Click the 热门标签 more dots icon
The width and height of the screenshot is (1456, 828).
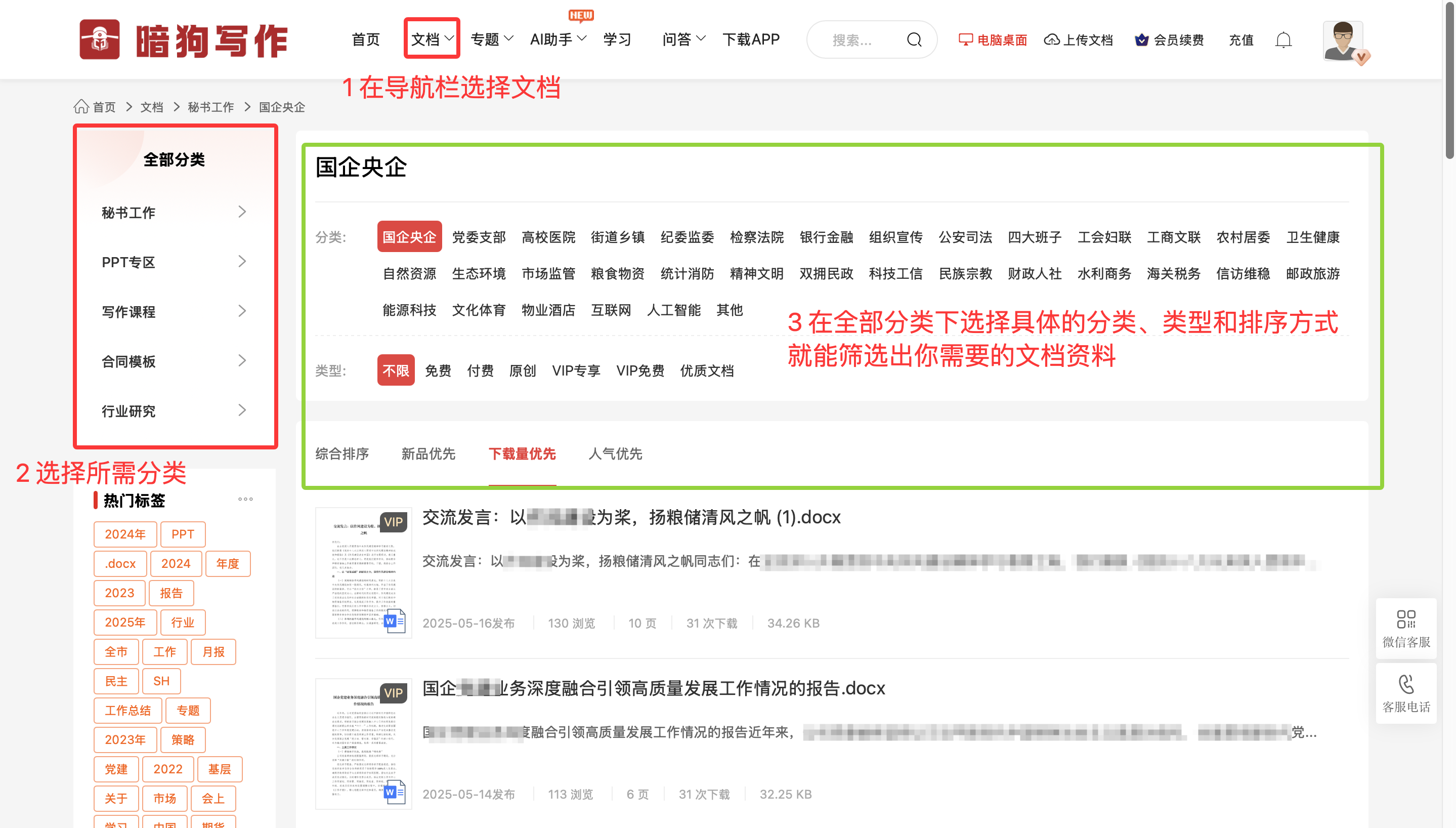(x=245, y=500)
